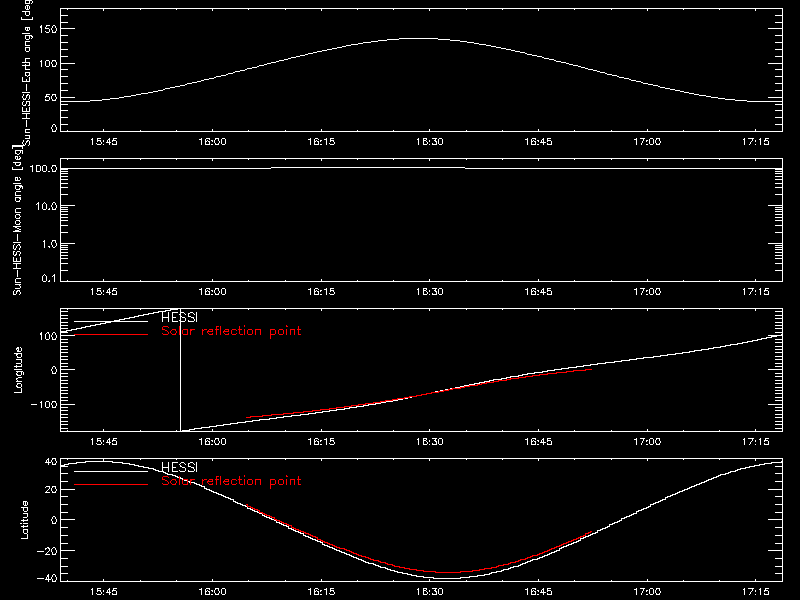Click the Longitude axis title
Screen dimensions: 800x600
18,370
